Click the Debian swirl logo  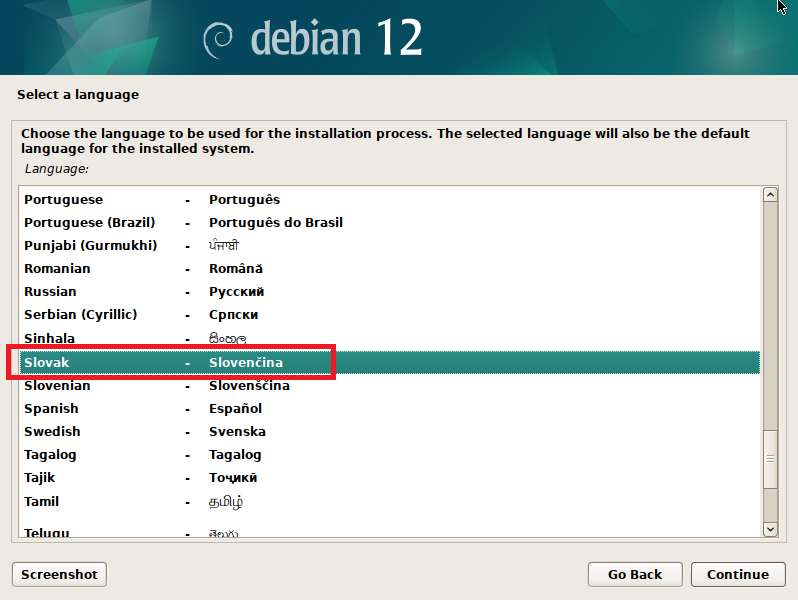219,38
